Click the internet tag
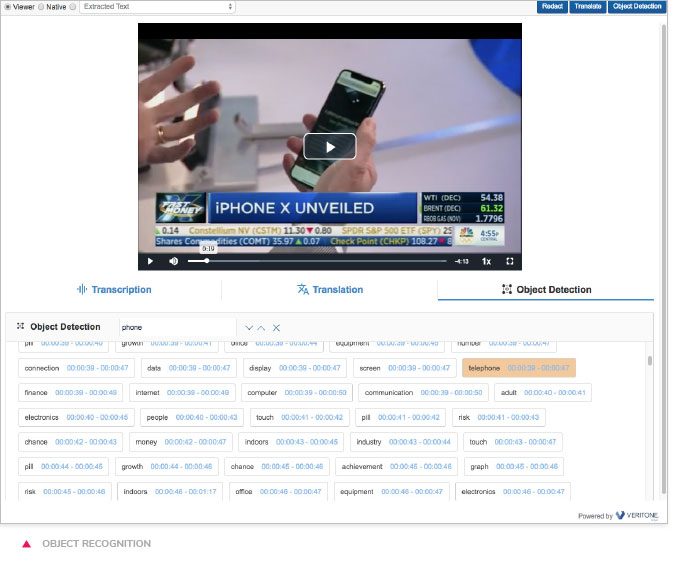Image resolution: width=700 pixels, height=569 pixels. click(182, 393)
